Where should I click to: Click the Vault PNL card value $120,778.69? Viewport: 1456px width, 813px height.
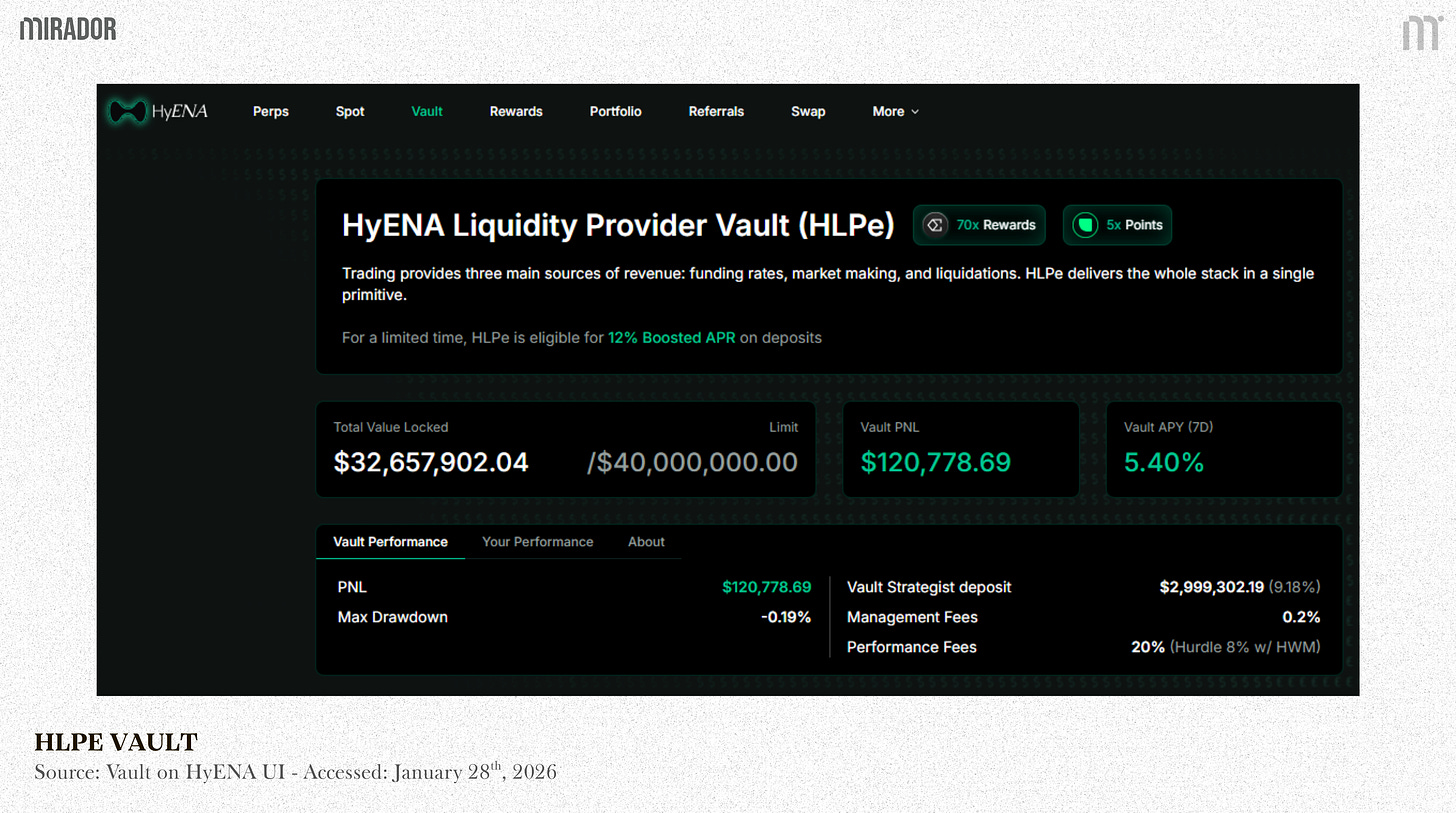coord(936,462)
